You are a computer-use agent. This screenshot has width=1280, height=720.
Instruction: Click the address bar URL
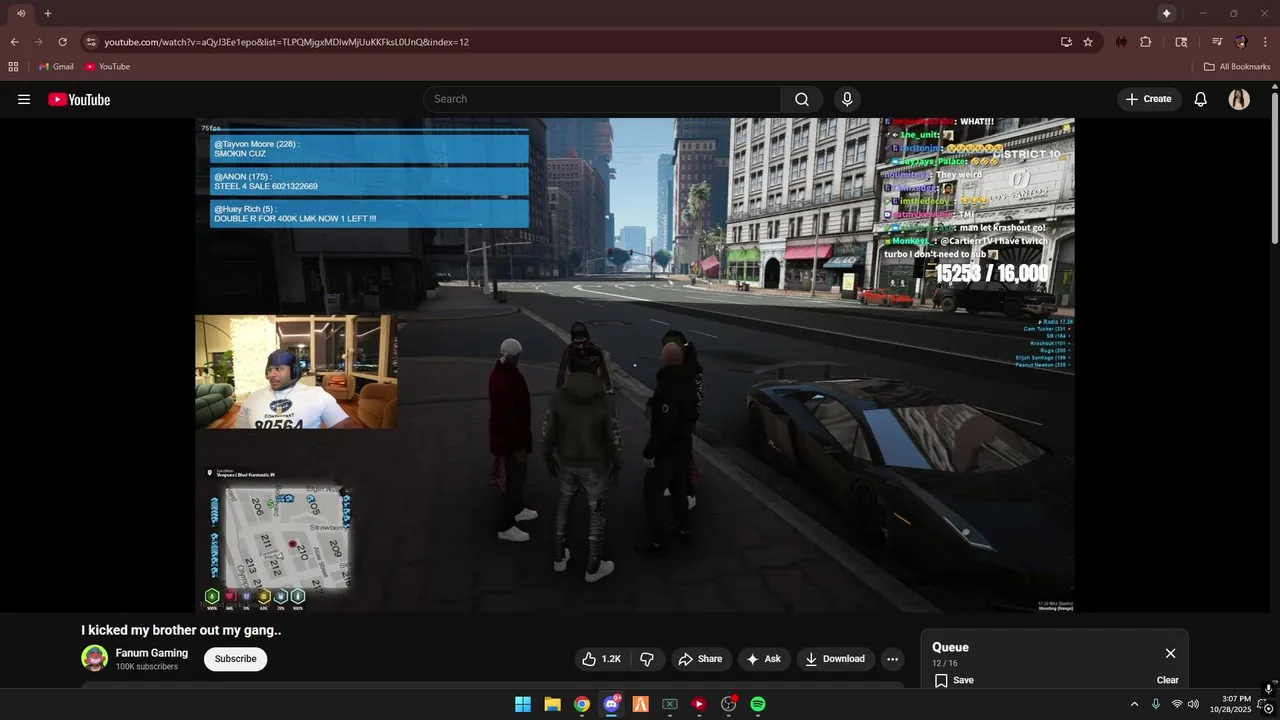[287, 42]
